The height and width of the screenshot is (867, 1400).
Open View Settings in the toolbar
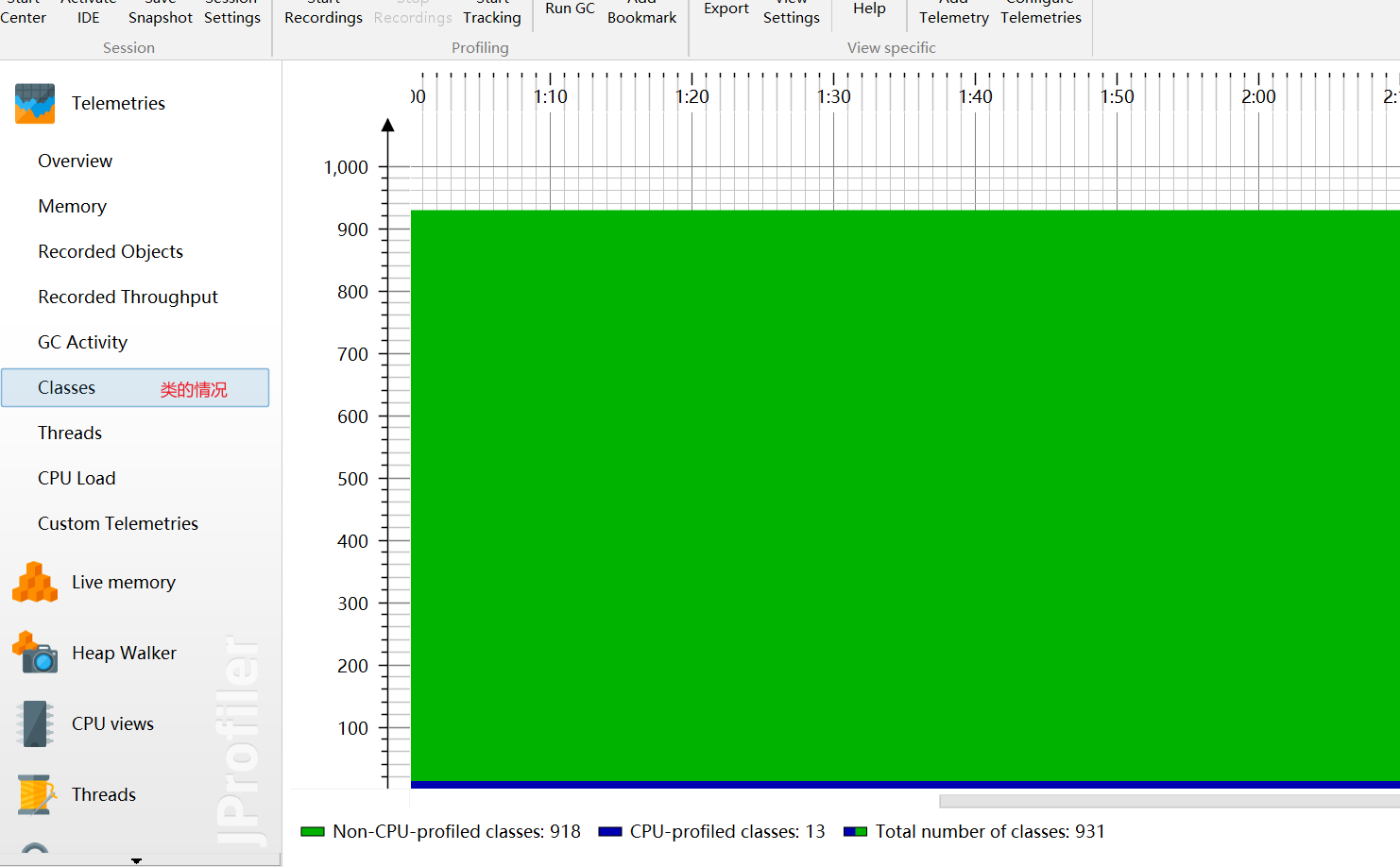791,13
